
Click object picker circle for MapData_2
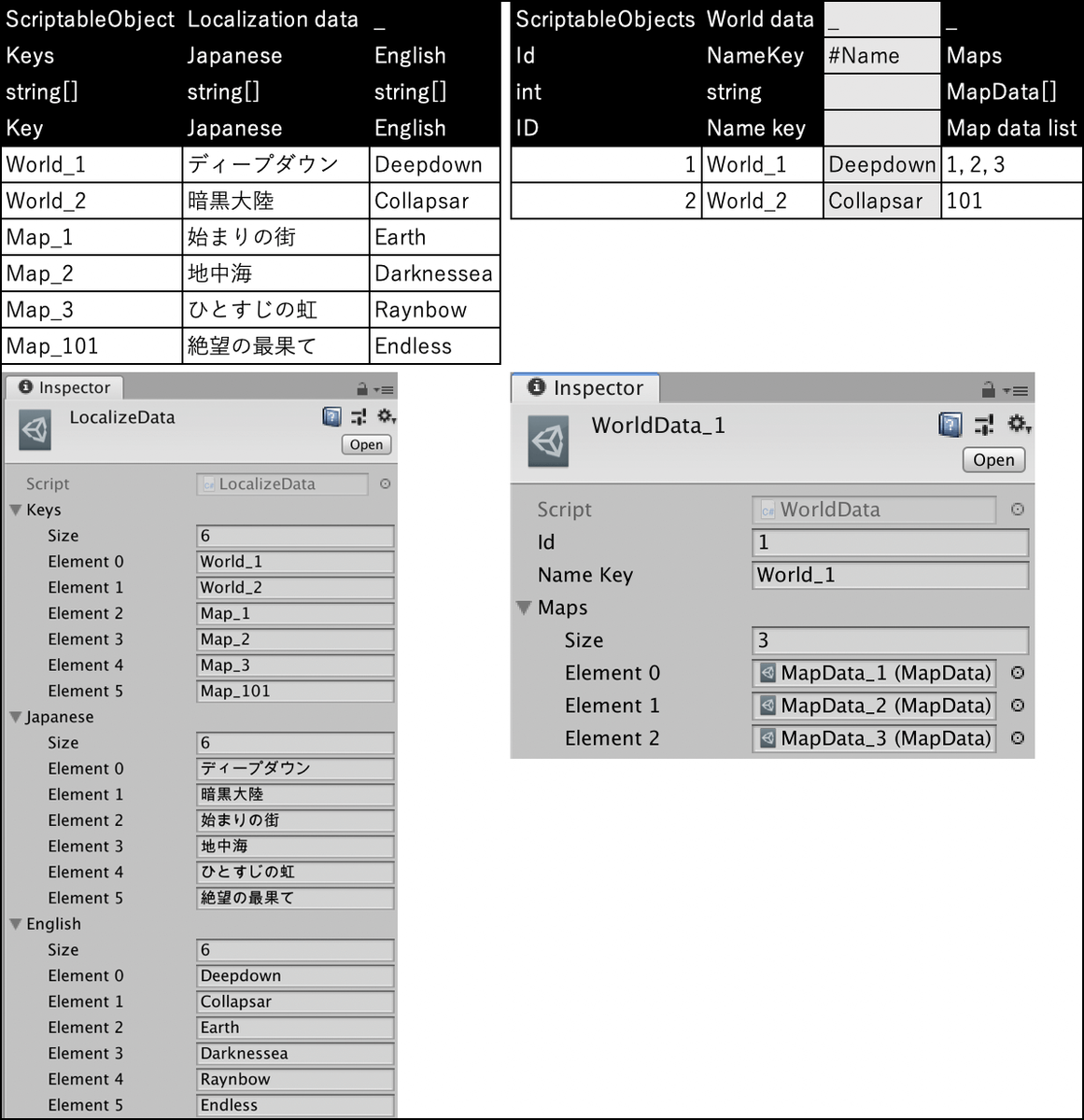pyautogui.click(x=1018, y=706)
